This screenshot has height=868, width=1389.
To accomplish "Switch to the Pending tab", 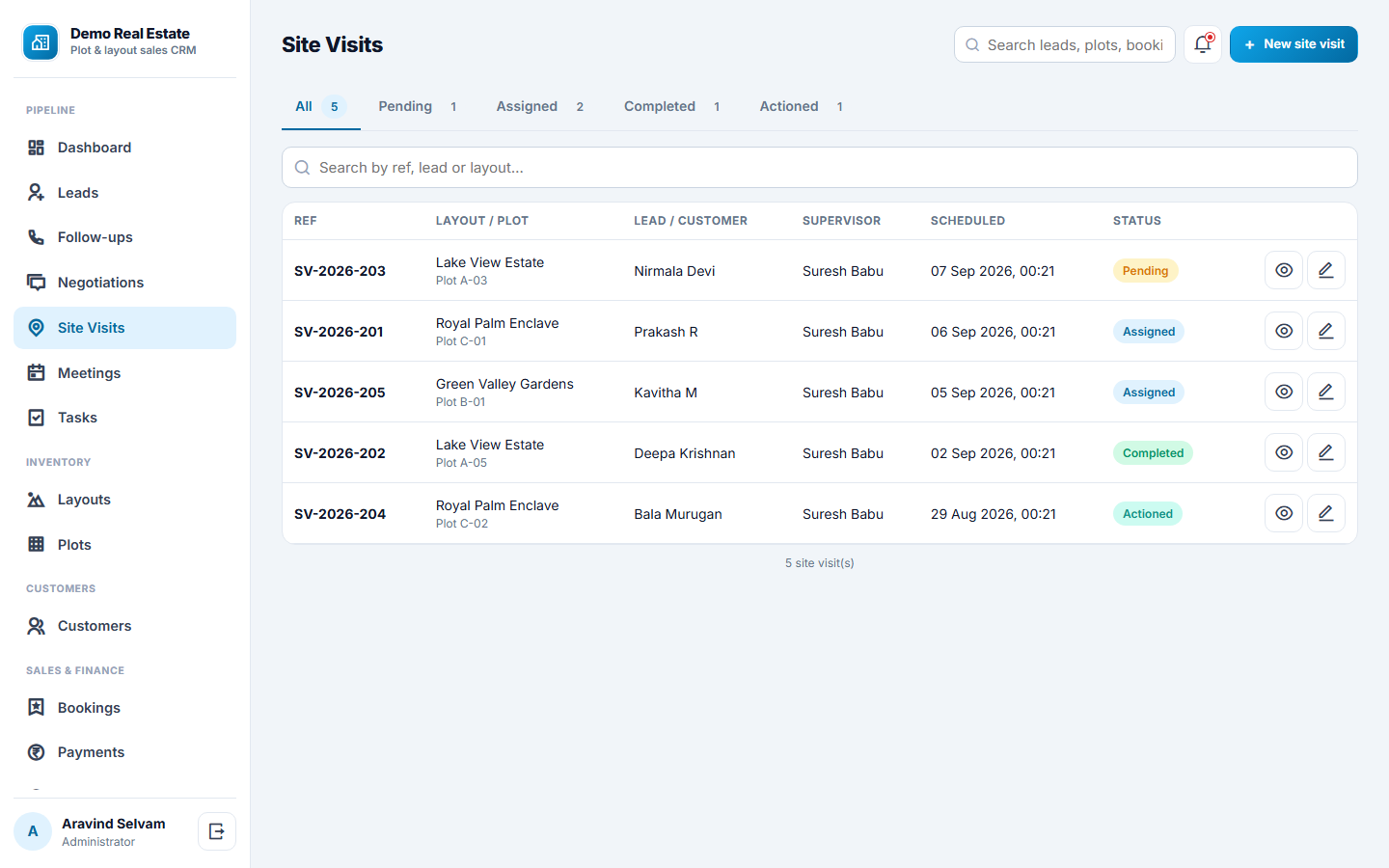I will pos(418,107).
